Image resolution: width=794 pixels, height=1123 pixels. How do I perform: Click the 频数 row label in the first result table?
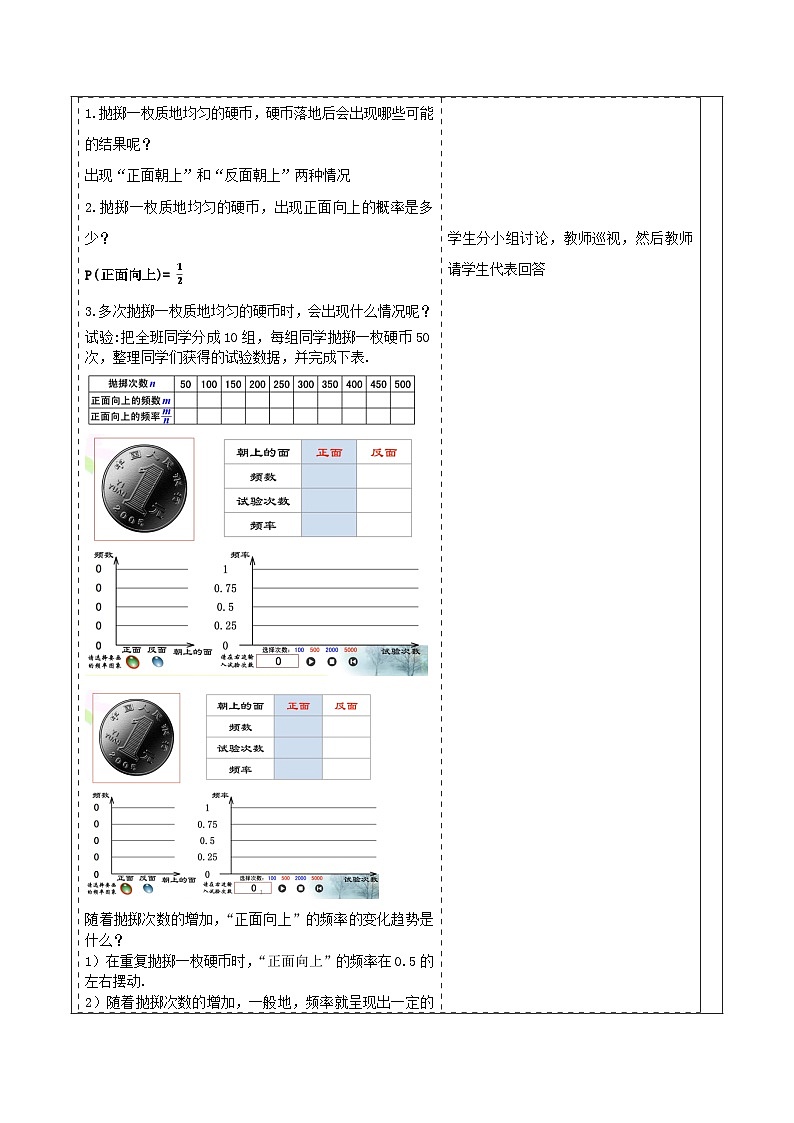(x=263, y=477)
